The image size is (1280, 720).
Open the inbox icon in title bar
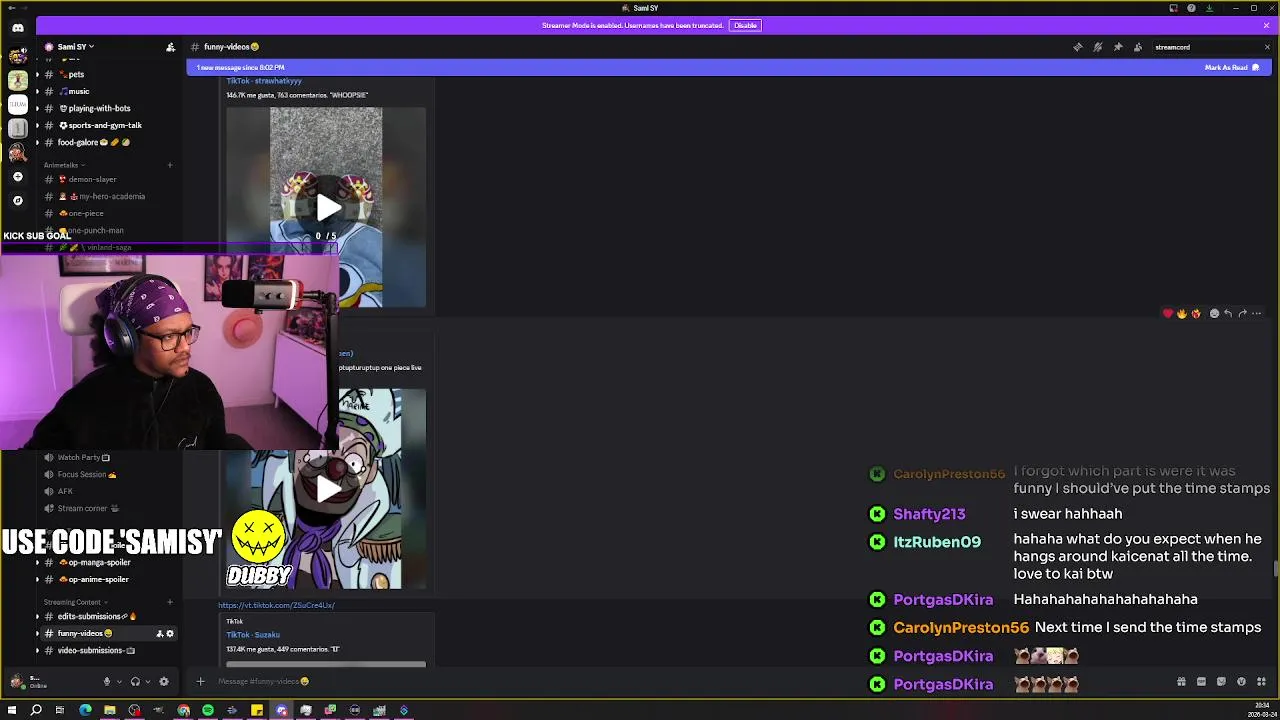point(1174,8)
